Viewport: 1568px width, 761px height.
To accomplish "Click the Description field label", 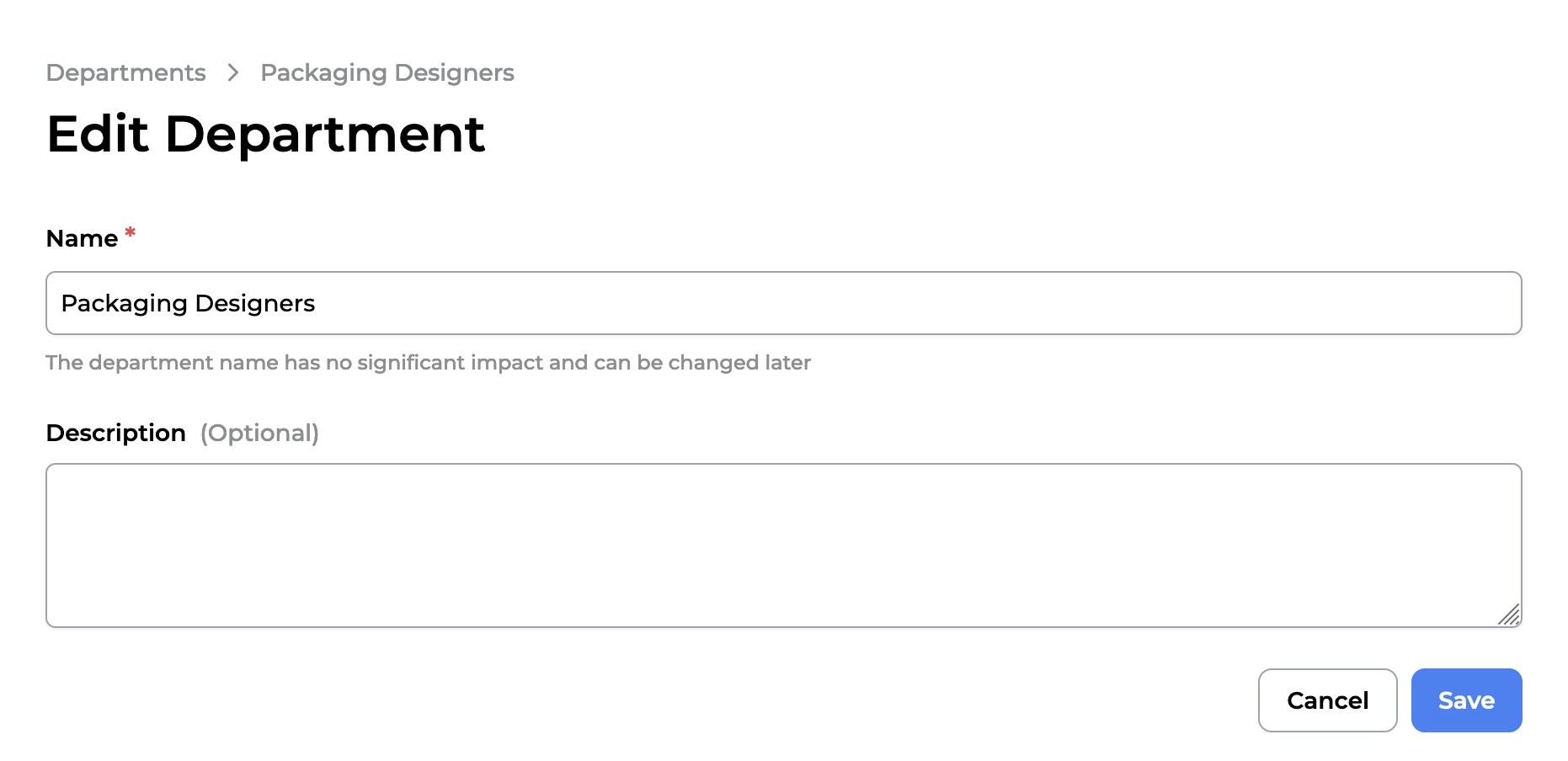I will [x=115, y=433].
